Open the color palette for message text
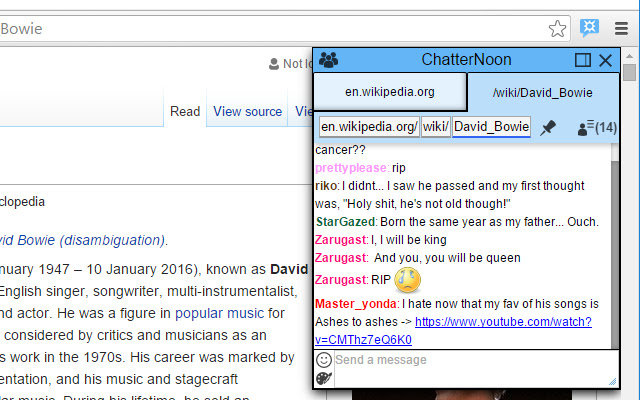Screen dimensions: 640x400 pos(324,378)
